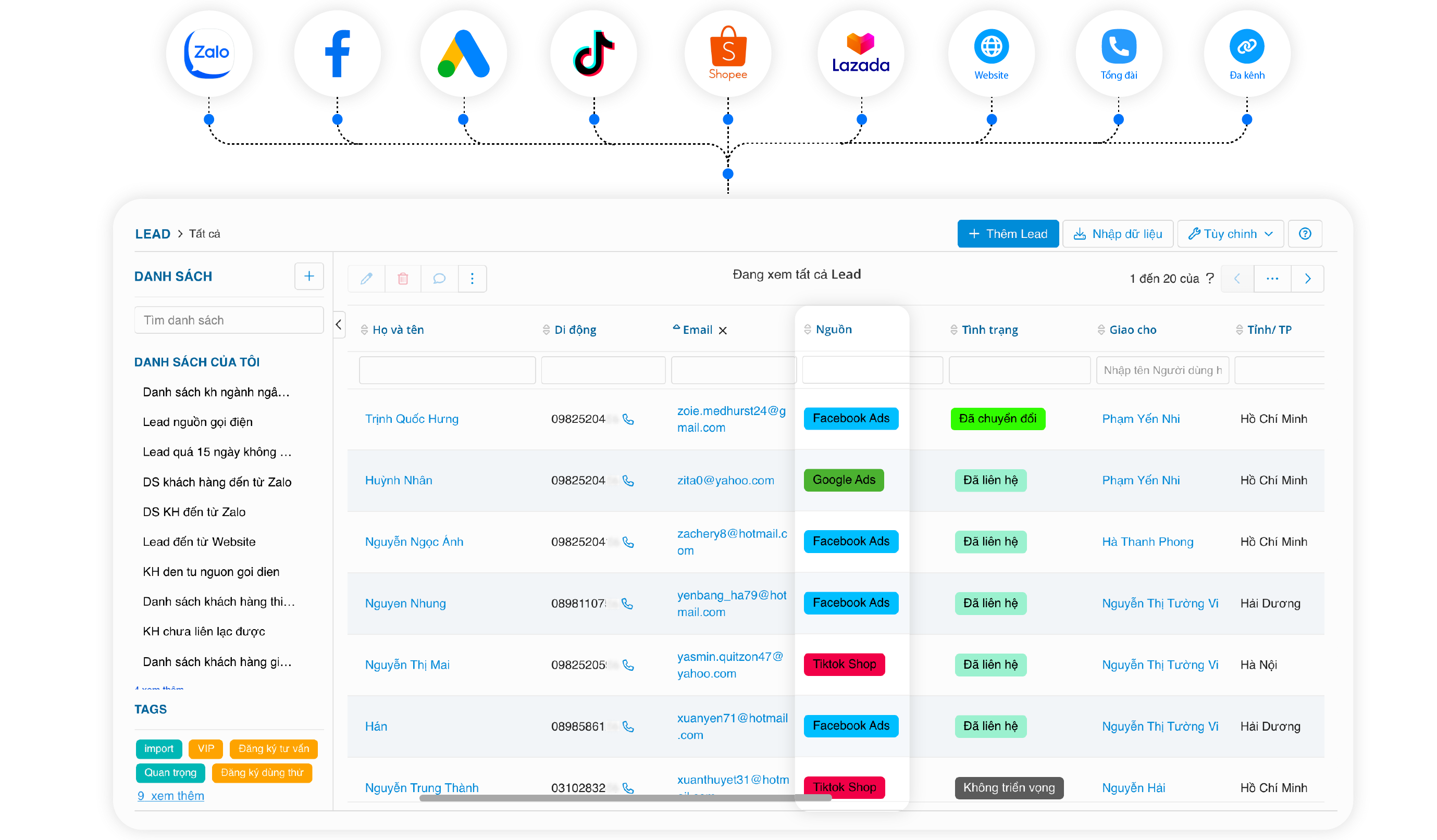Click the Tìm danh sách search field
Screen dimensions: 1437x840
(x=229, y=320)
